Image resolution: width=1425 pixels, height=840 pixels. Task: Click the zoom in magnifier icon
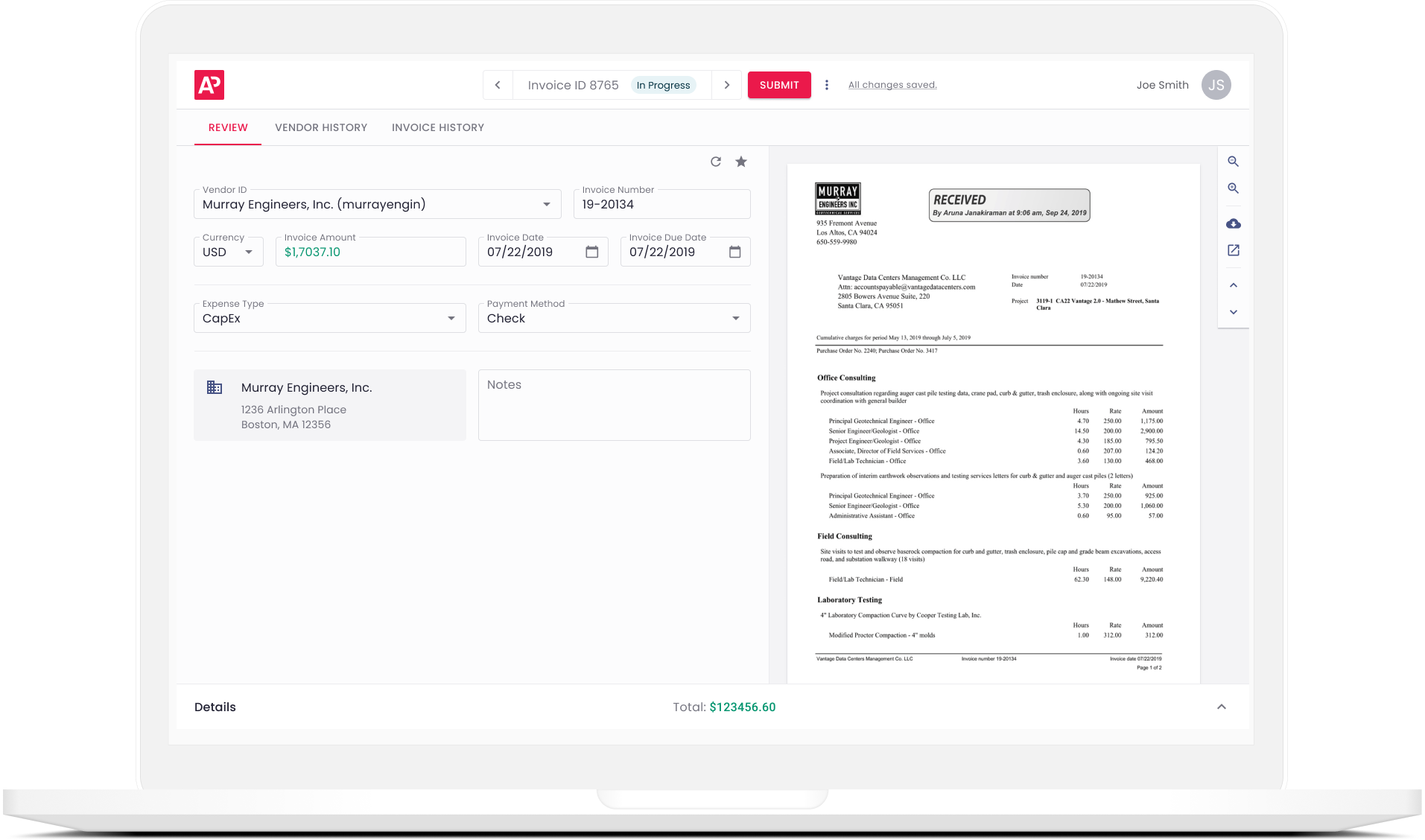(1234, 188)
